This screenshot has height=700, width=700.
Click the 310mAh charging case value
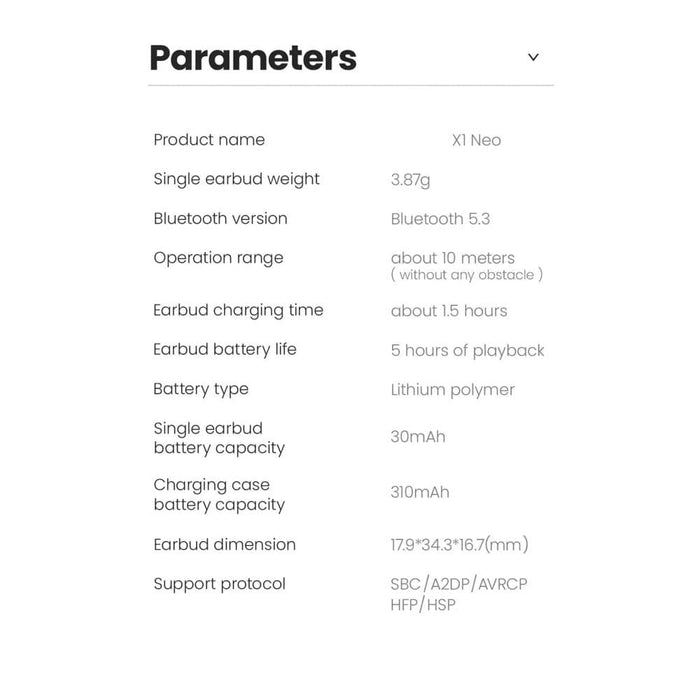point(420,492)
